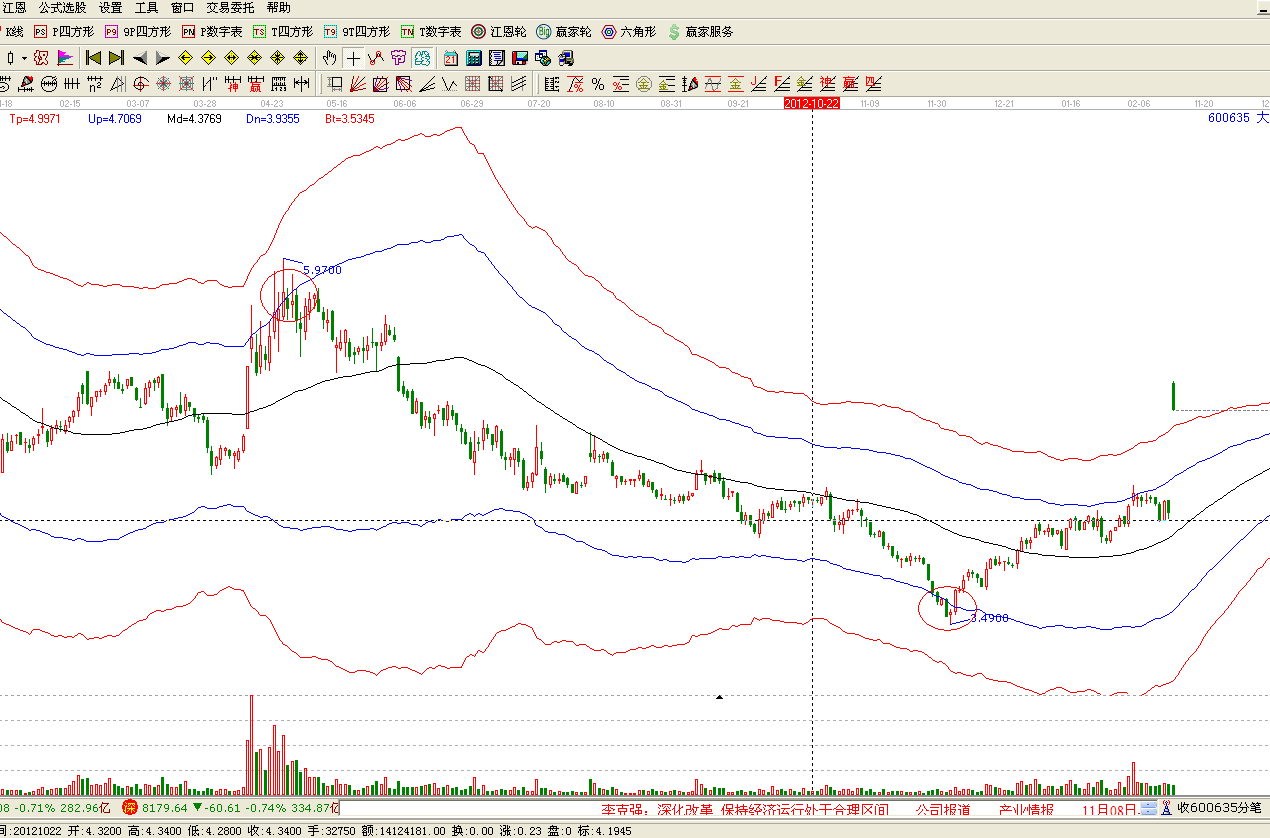Toggle the T数字表 number table
Viewport: 1270px width, 838px height.
coord(431,32)
